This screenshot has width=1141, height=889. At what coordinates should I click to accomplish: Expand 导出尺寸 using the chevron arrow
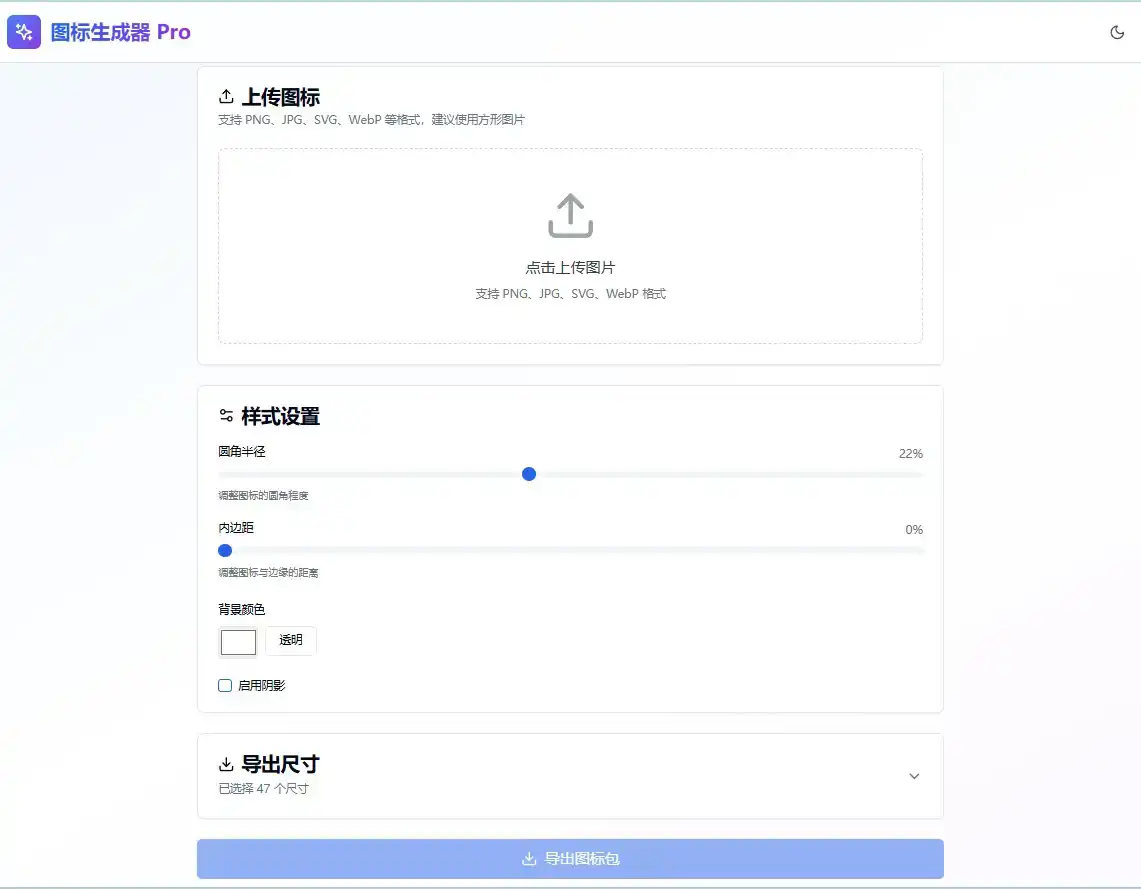pos(913,775)
